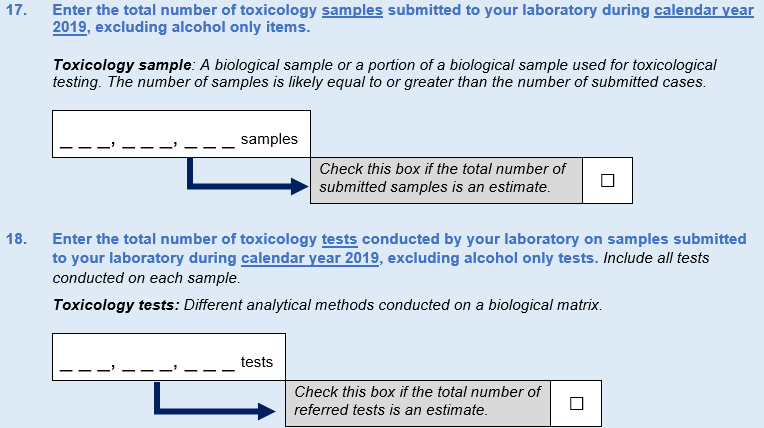764x428 pixels.
Task: Check the referred tests estimate checkbox
Action: tap(576, 404)
